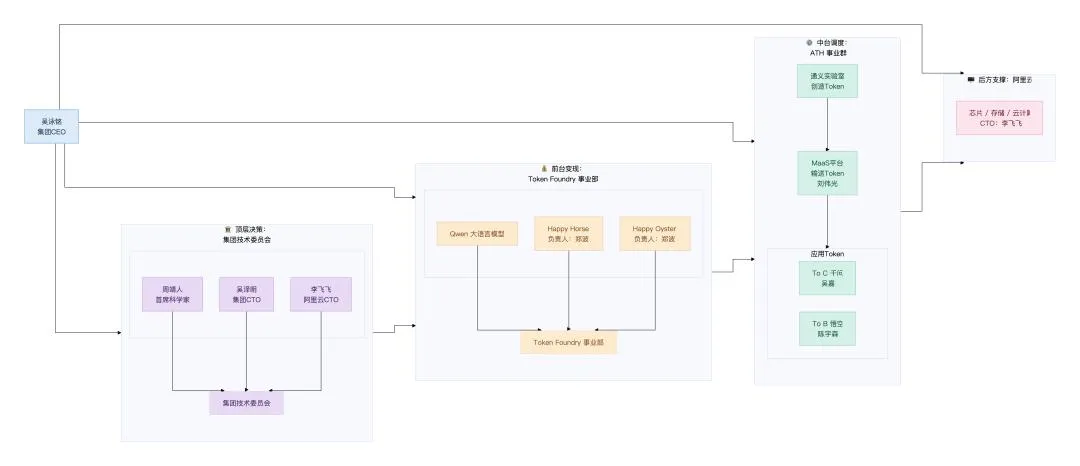Screen dimensions: 1080x466
Task: Click the 顶层决策 group title icon
Action: pos(228,229)
